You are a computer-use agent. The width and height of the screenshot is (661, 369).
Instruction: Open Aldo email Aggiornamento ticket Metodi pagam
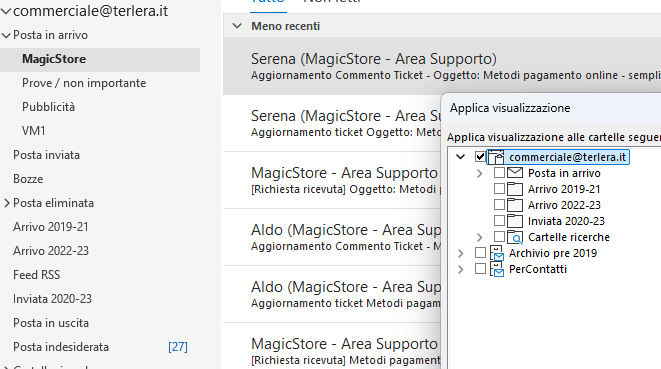pos(332,294)
